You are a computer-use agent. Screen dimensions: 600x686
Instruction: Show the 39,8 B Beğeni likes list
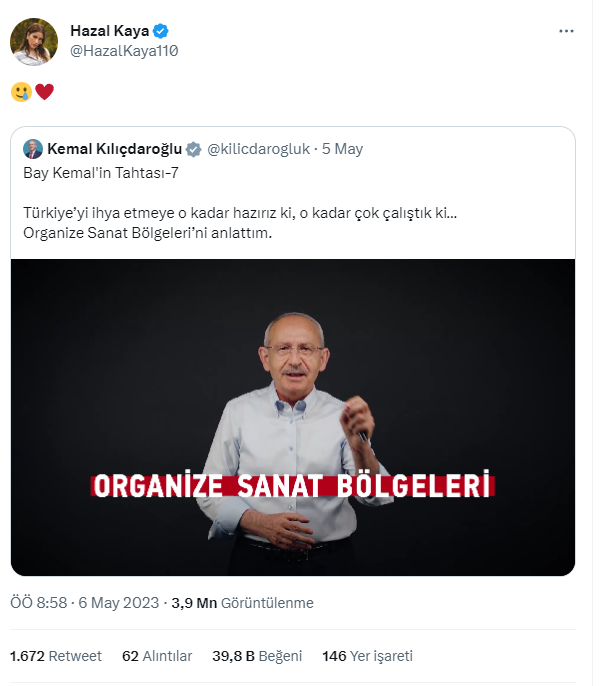[x=257, y=656]
